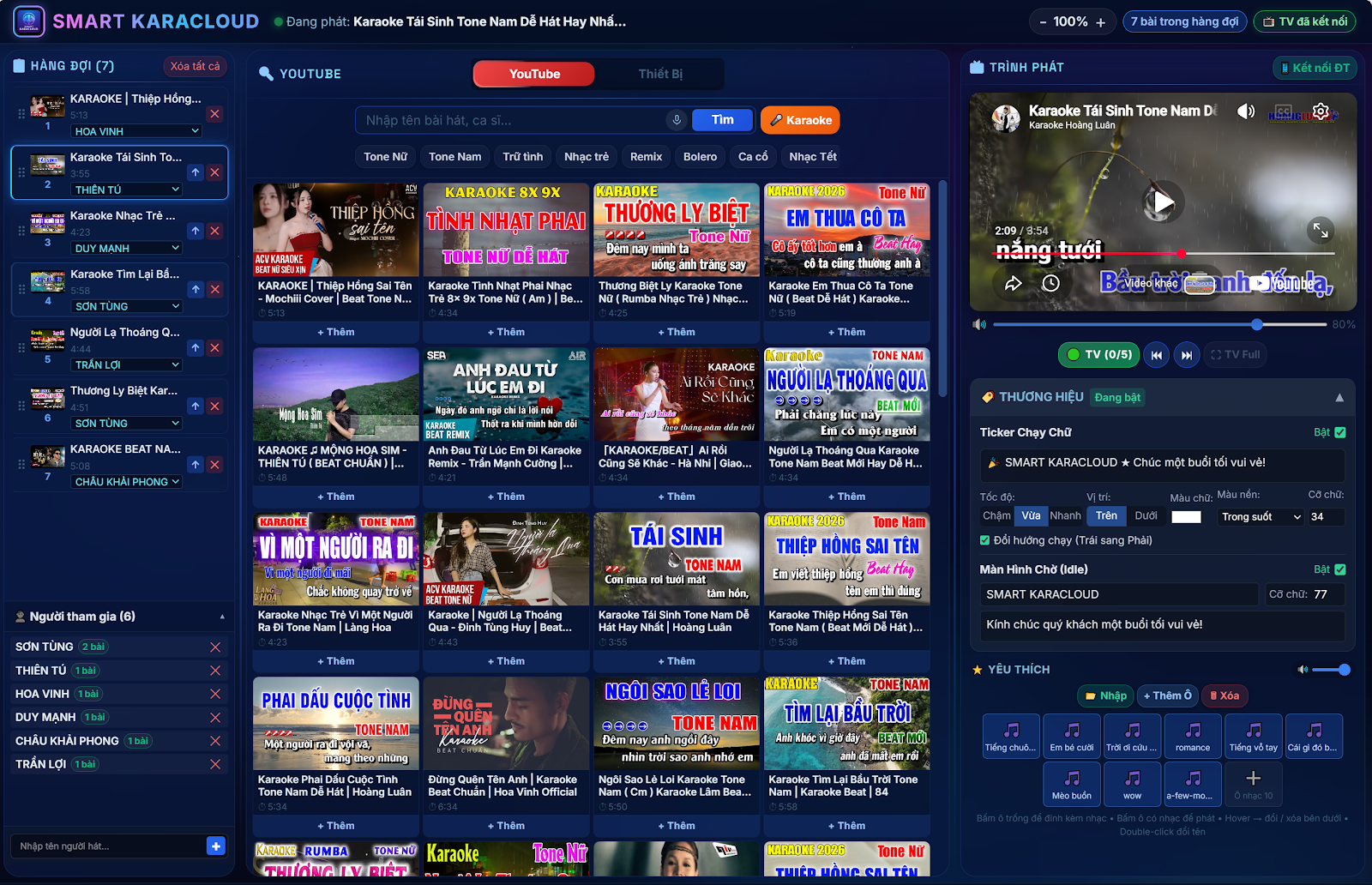This screenshot has width=1372, height=885.
Task: Click Nhập button in Yêu Thích
Action: [1105, 695]
